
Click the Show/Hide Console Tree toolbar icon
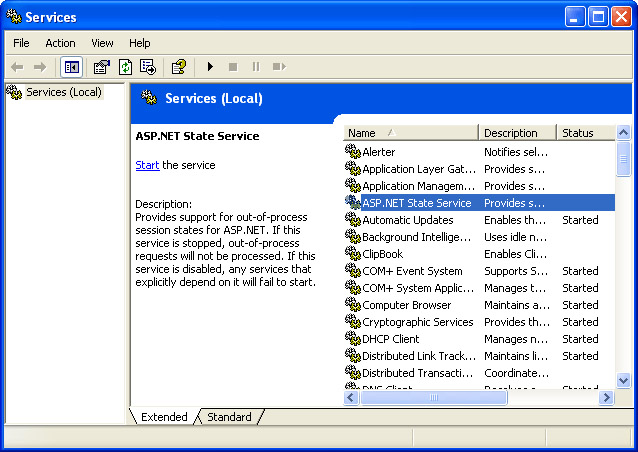click(x=72, y=67)
